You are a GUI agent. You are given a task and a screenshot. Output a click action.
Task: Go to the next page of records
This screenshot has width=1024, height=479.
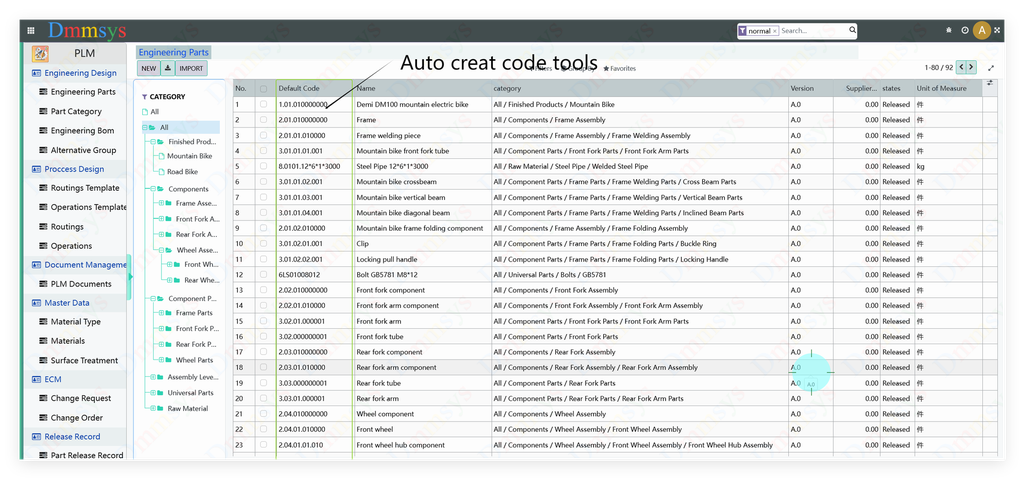coord(972,67)
